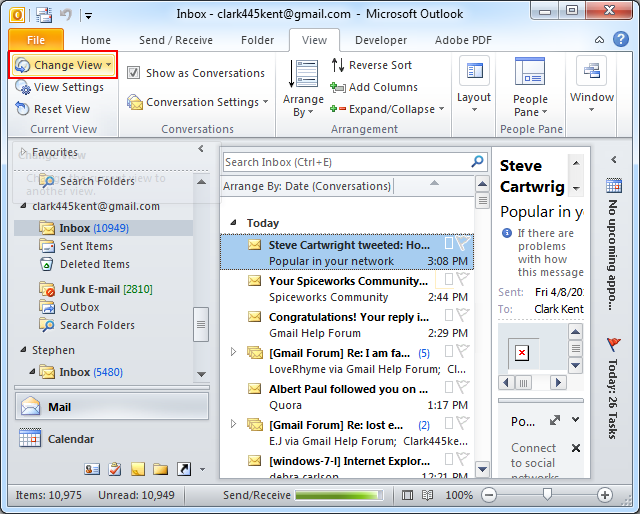The width and height of the screenshot is (640, 514).
Task: Collapse clark445kent@gmail.com account tree
Action: (23, 206)
